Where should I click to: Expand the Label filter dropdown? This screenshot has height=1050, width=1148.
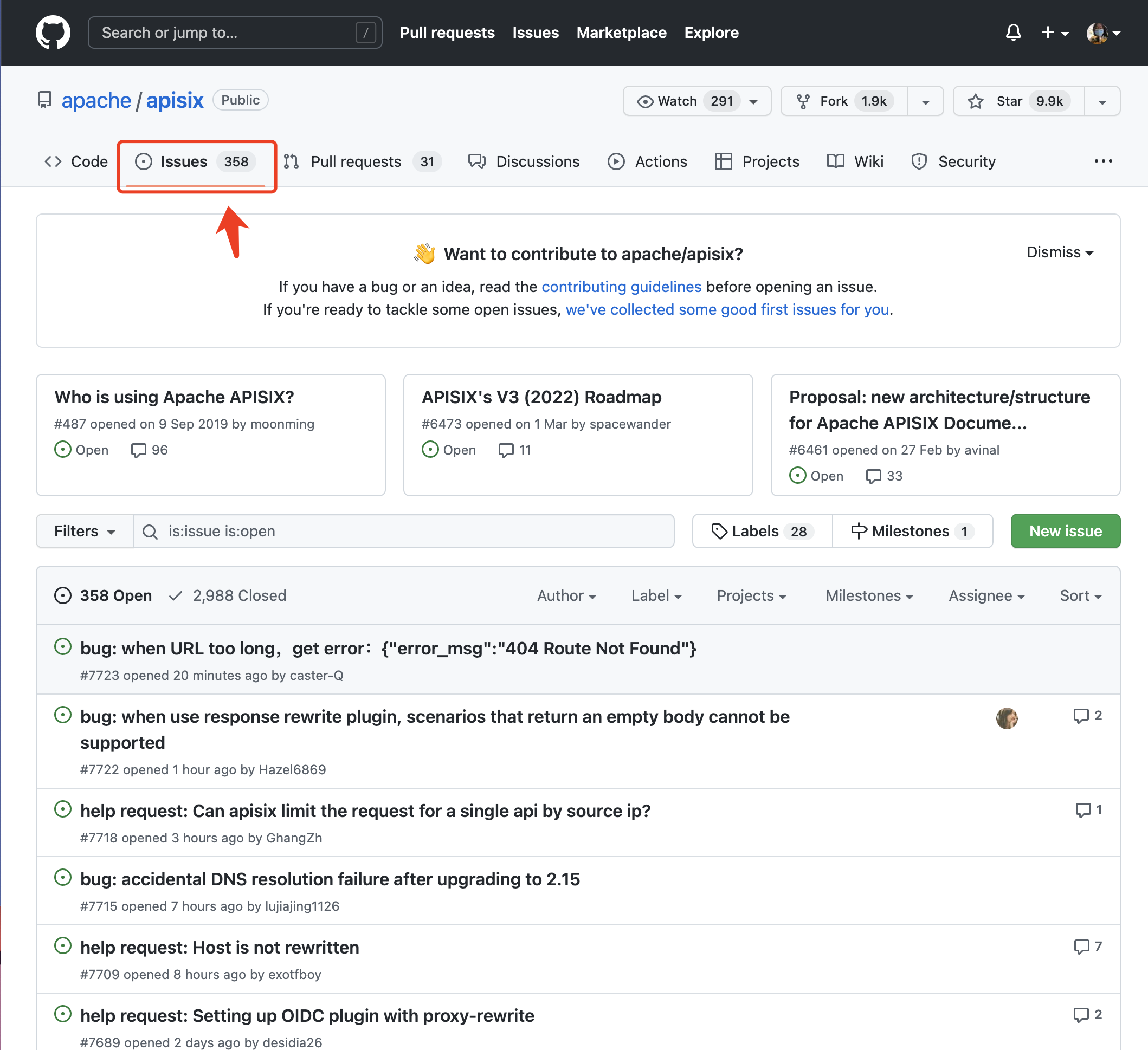[656, 595]
